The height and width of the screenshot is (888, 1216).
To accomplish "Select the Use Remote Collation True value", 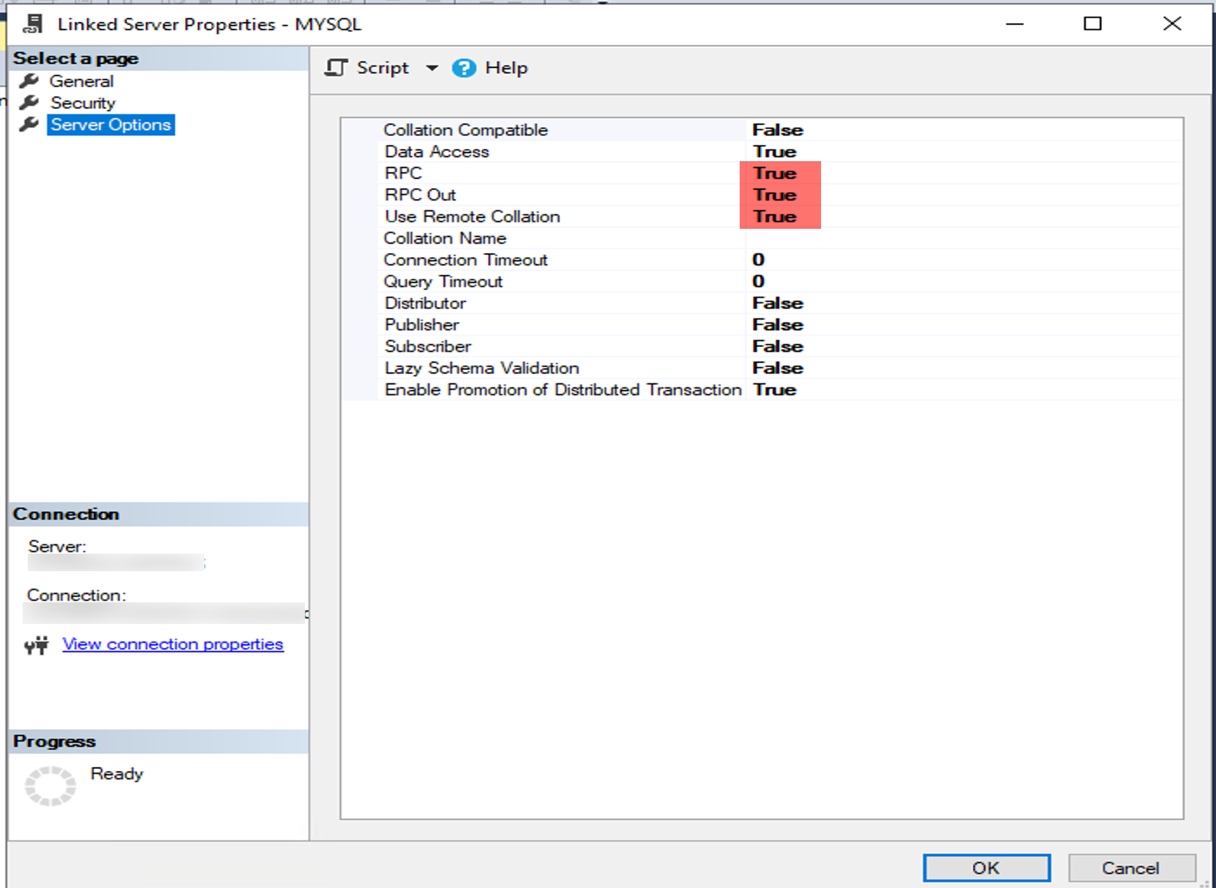I will click(775, 217).
